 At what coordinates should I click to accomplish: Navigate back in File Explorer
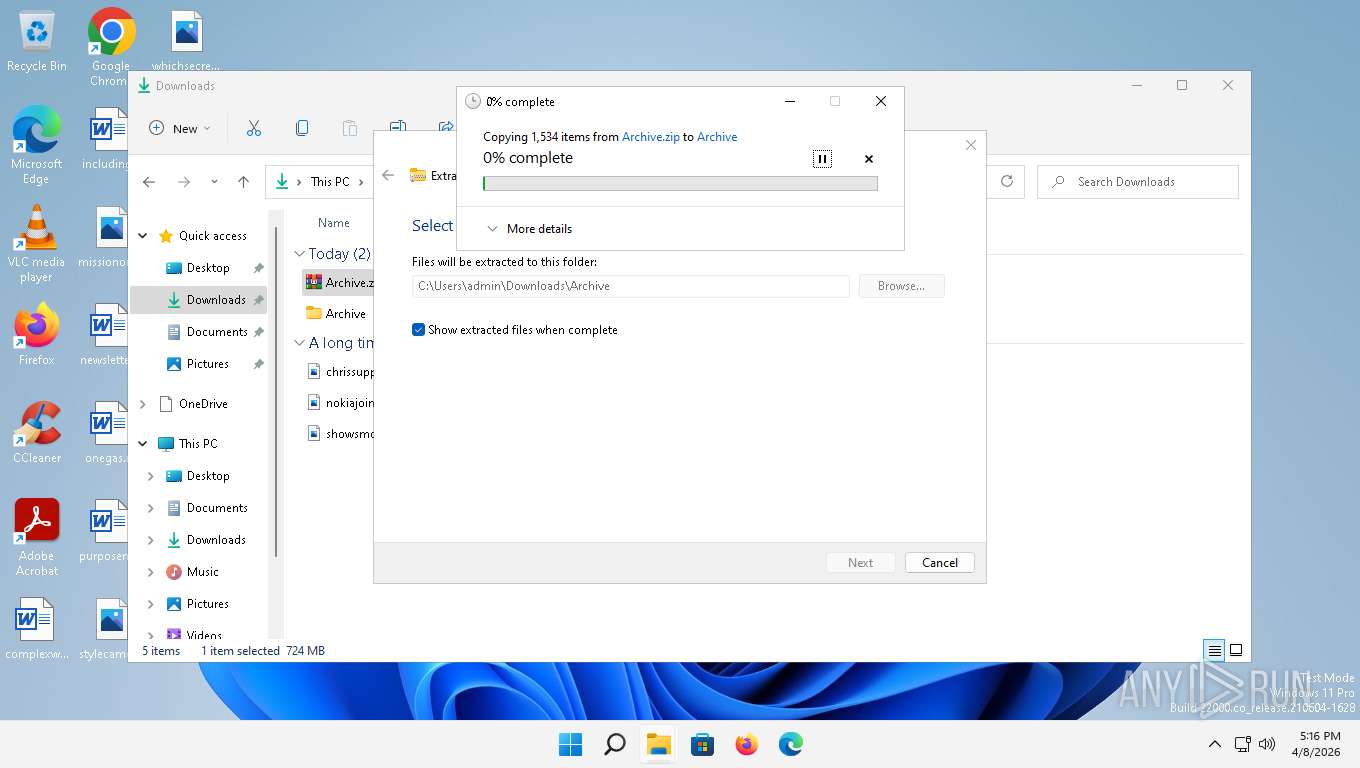[149, 182]
